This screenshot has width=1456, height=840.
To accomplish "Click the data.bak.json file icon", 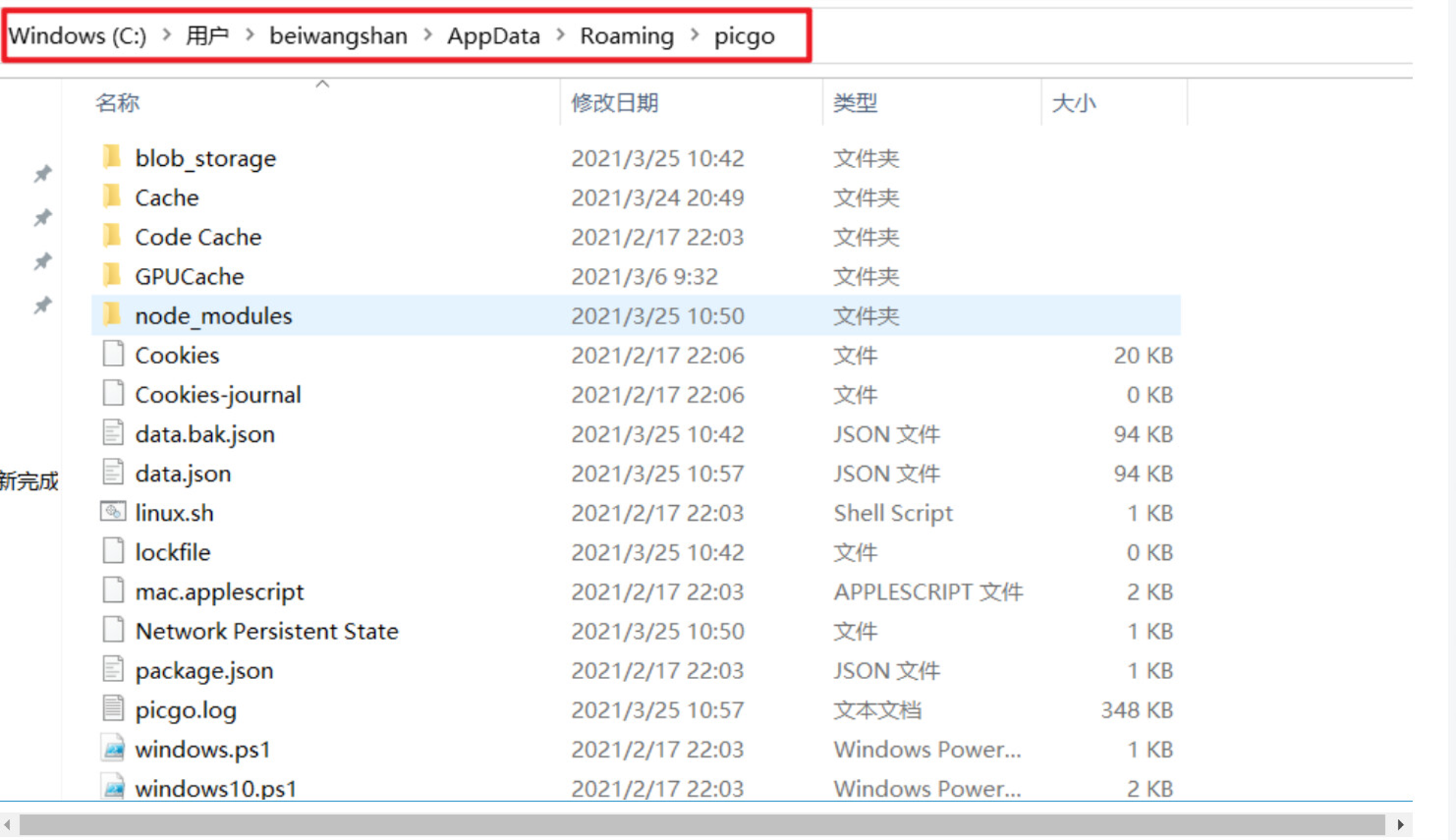I will click(113, 432).
